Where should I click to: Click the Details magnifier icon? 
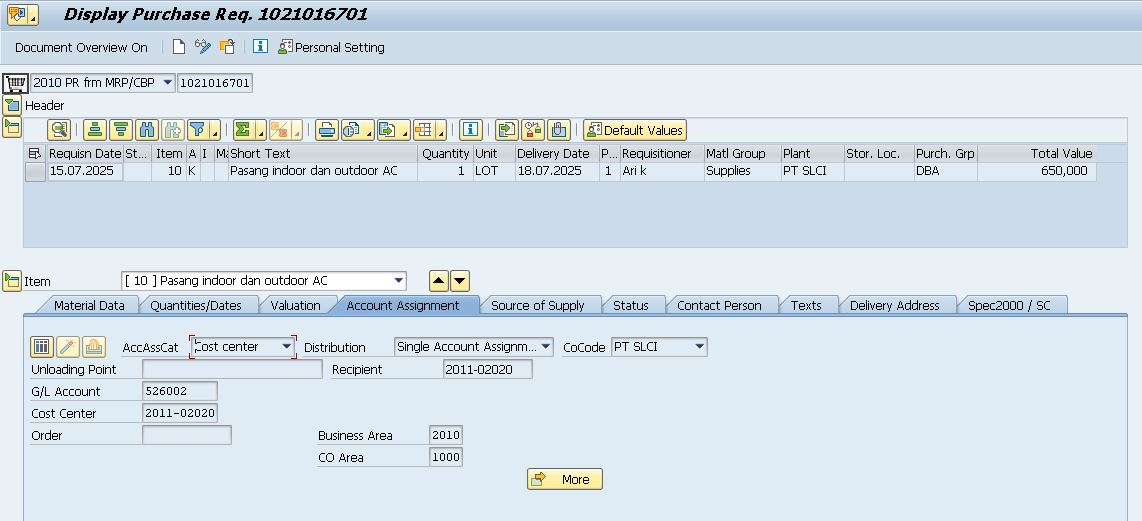pos(59,130)
